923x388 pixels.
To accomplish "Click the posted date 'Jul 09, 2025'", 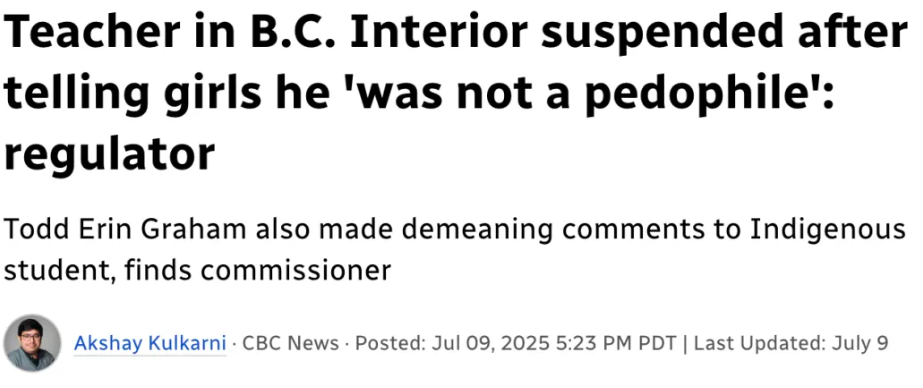I will pos(492,343).
